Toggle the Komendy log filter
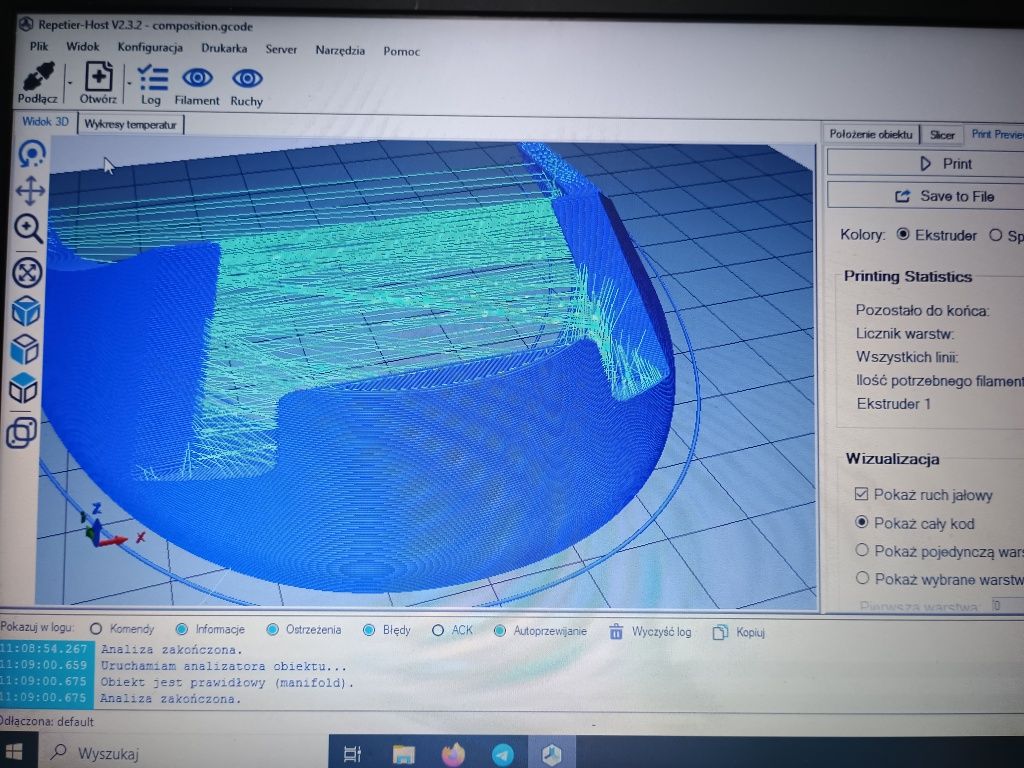 click(96, 629)
